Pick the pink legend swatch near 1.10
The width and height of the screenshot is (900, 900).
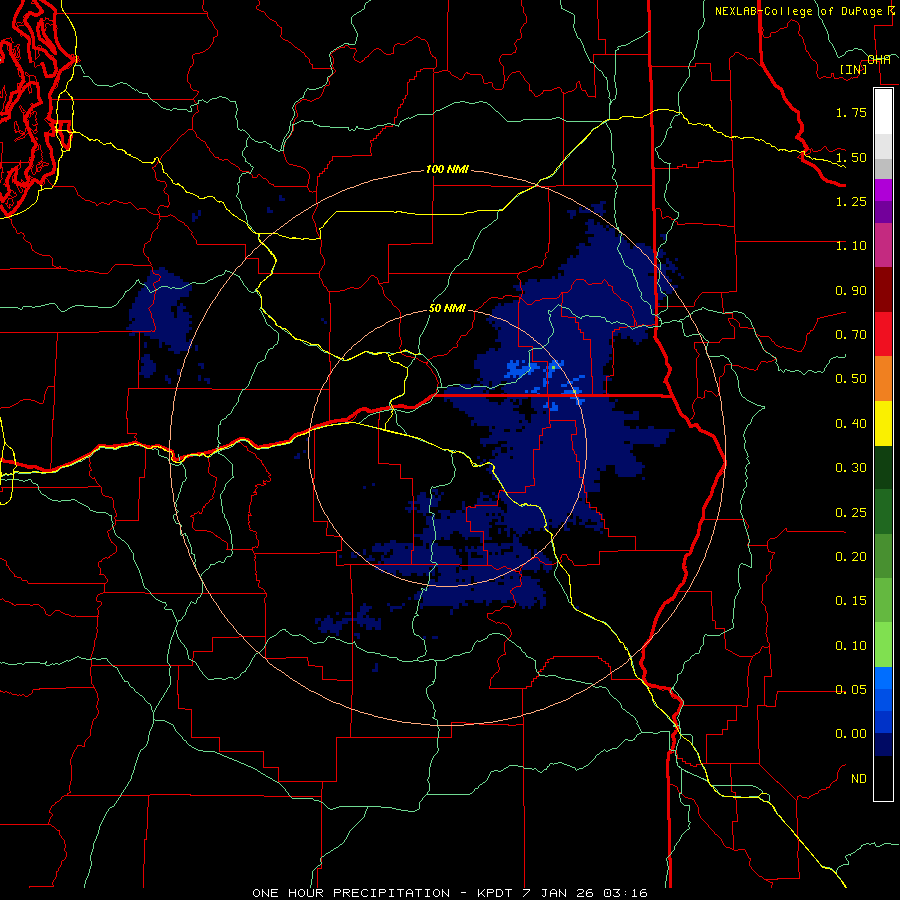click(x=883, y=245)
